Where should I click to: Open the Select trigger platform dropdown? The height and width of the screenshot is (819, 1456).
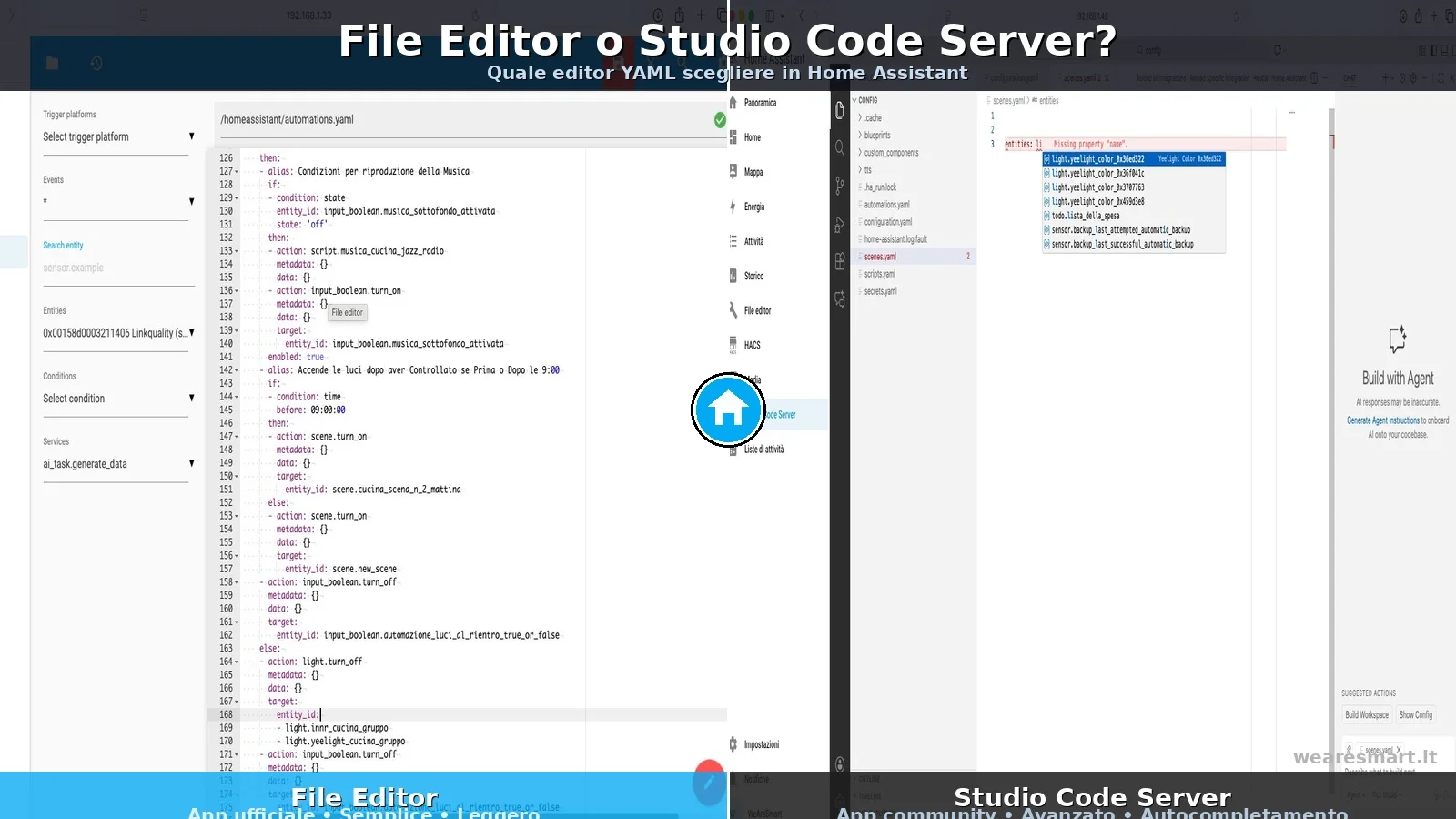(x=118, y=137)
